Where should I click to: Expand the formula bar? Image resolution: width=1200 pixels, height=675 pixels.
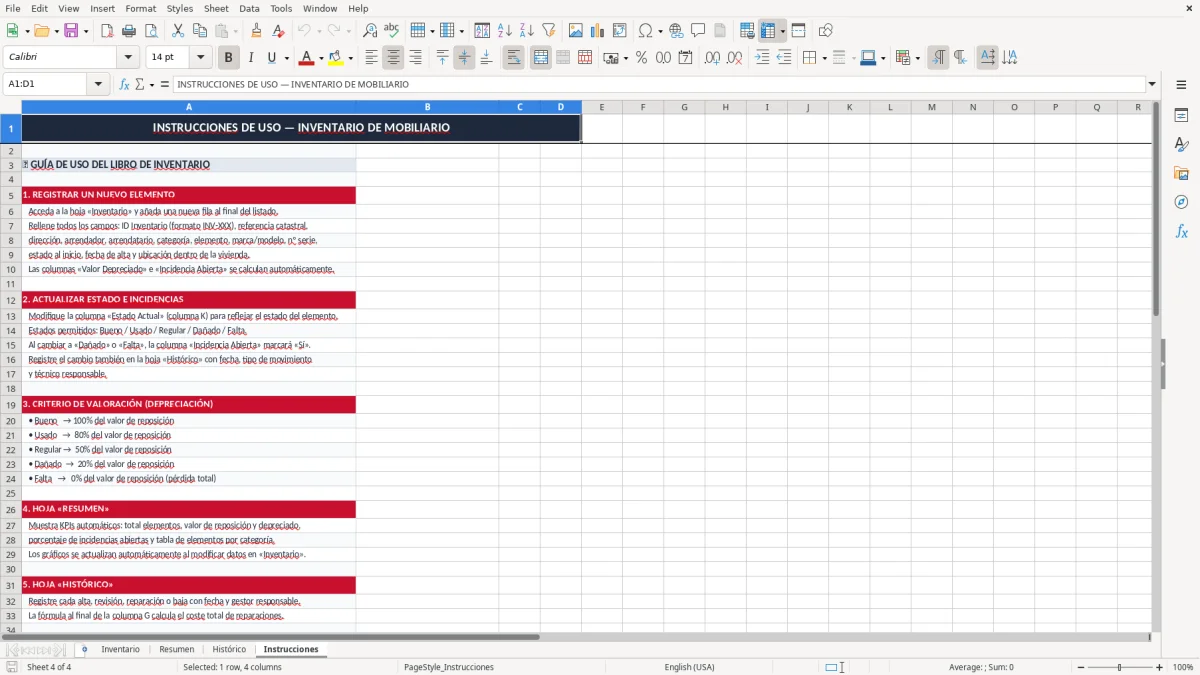[x=1152, y=84]
